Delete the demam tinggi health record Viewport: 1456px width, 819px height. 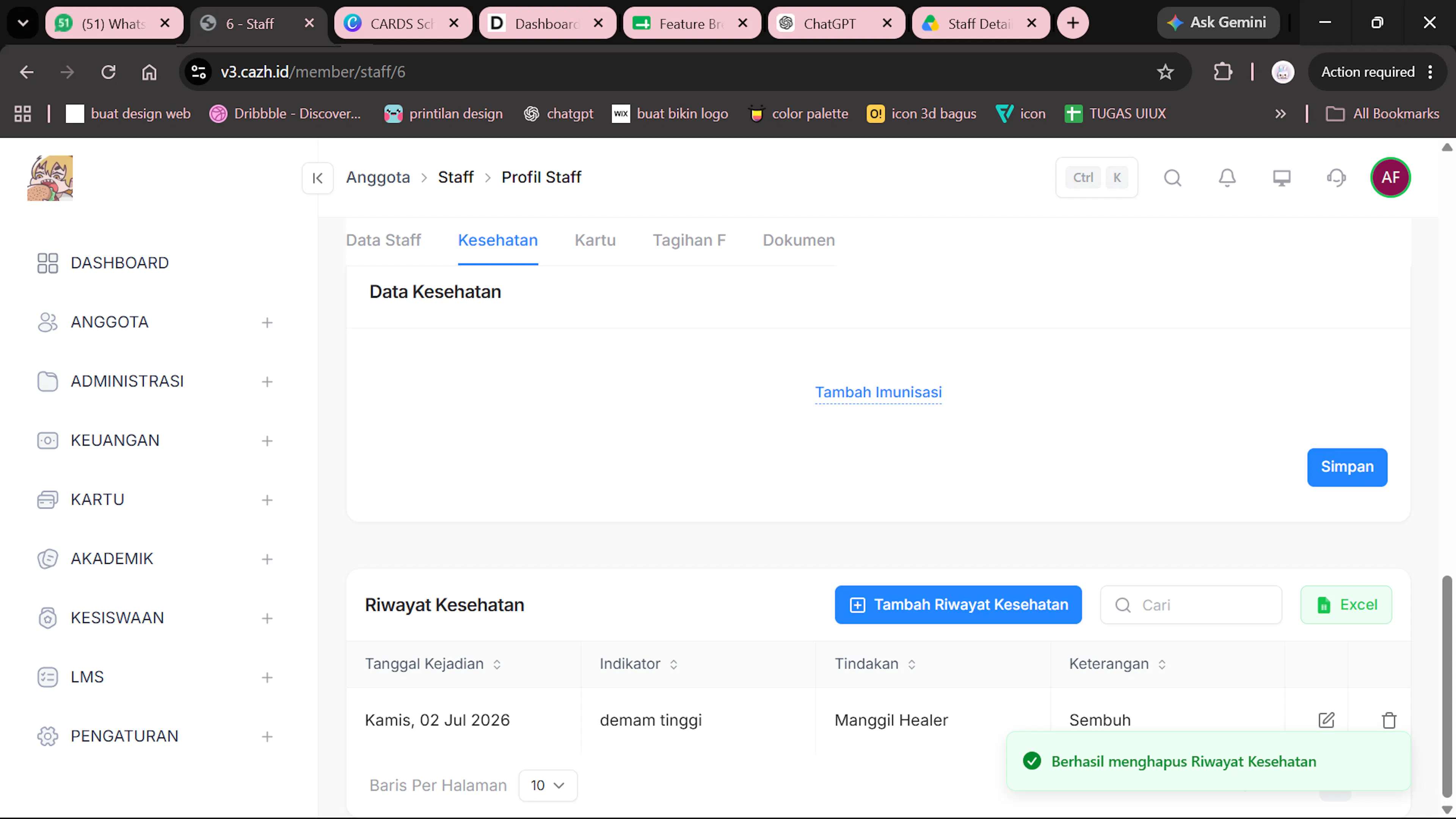[x=1389, y=720]
